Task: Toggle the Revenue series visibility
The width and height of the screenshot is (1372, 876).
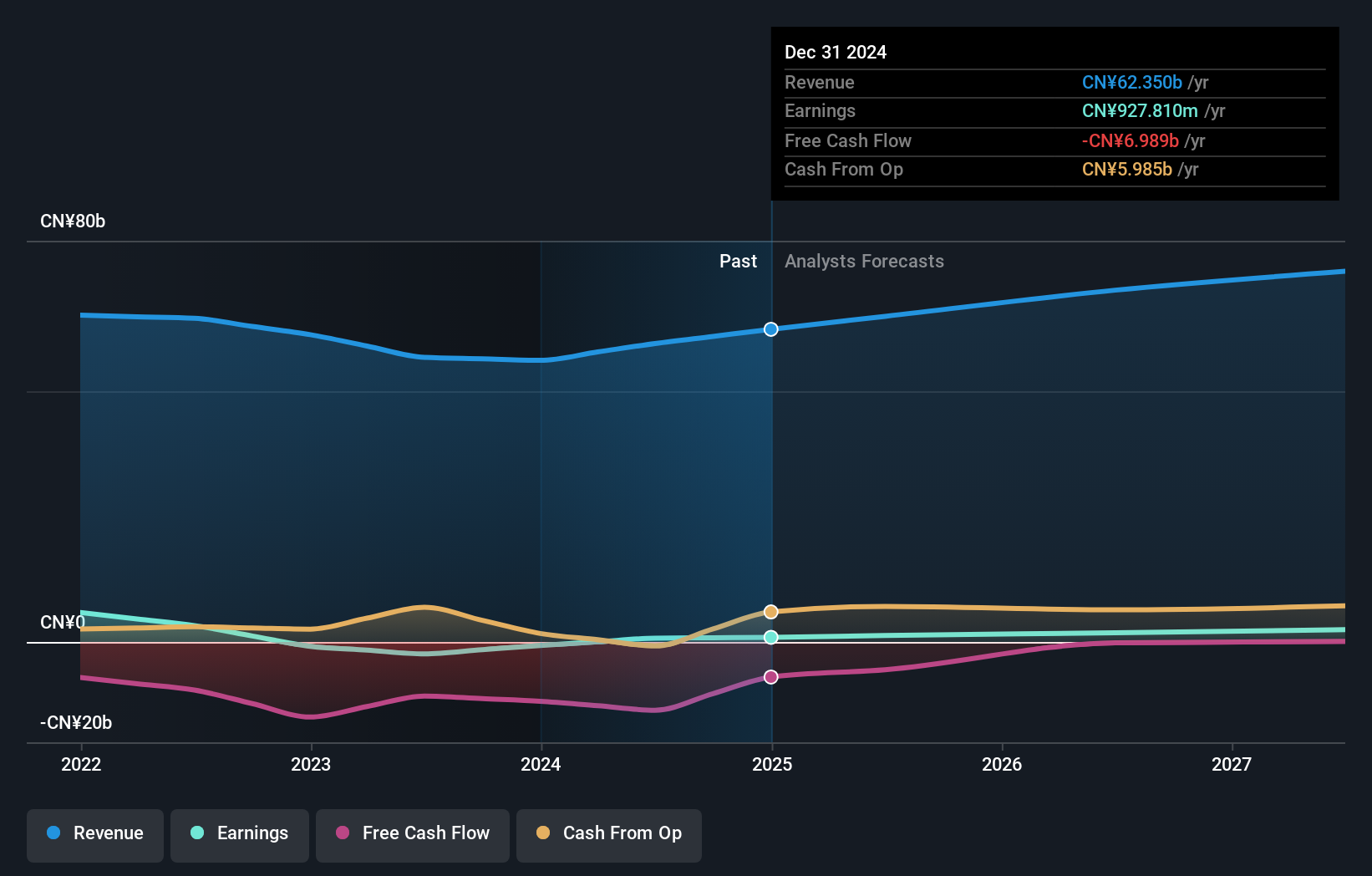Action: click(x=94, y=833)
